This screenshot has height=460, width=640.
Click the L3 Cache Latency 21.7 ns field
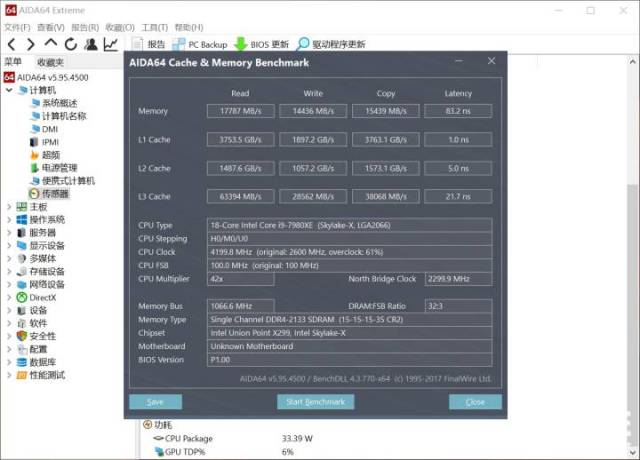(458, 196)
